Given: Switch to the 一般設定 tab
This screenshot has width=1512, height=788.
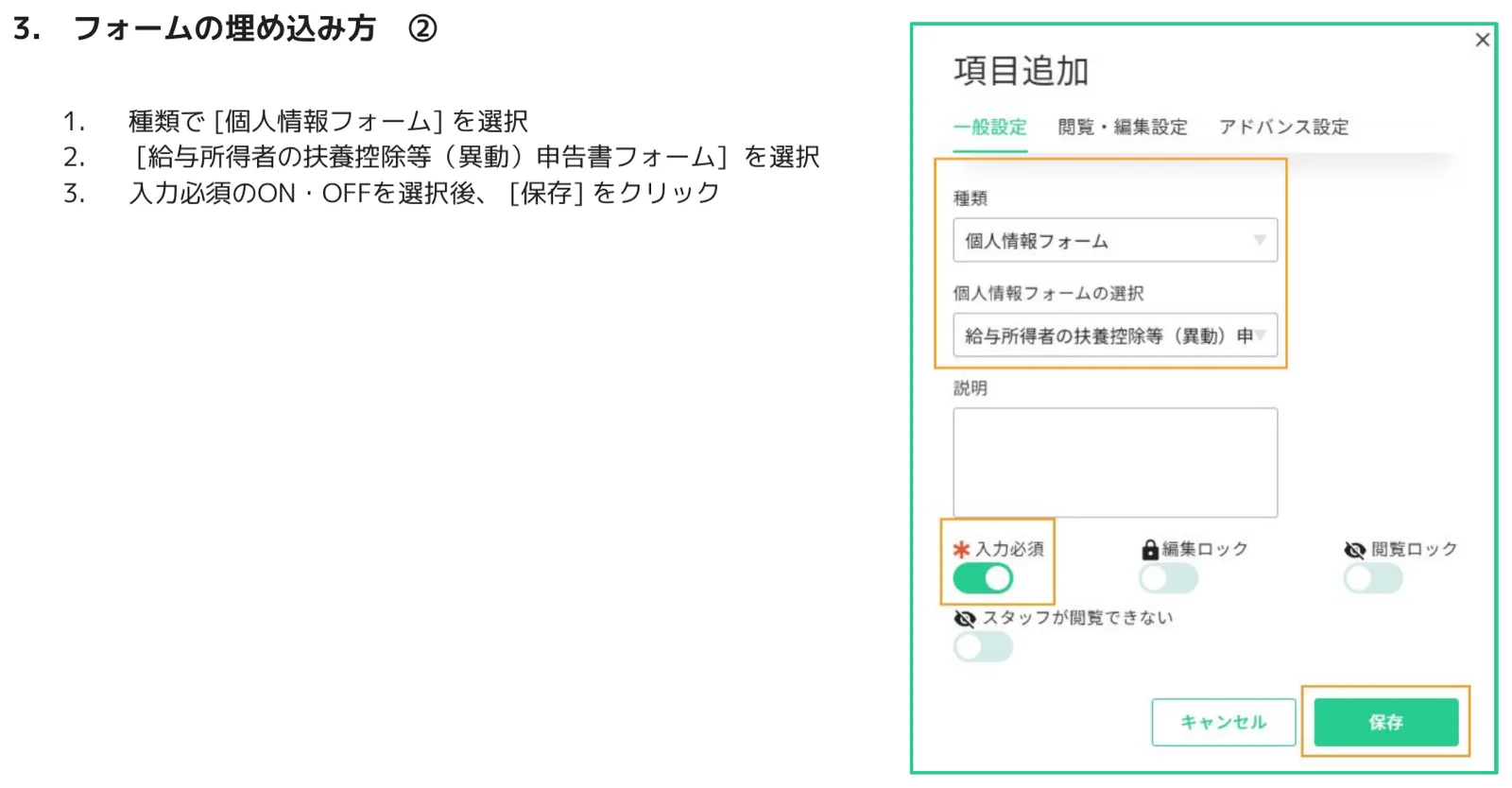Looking at the screenshot, I should 989,127.
